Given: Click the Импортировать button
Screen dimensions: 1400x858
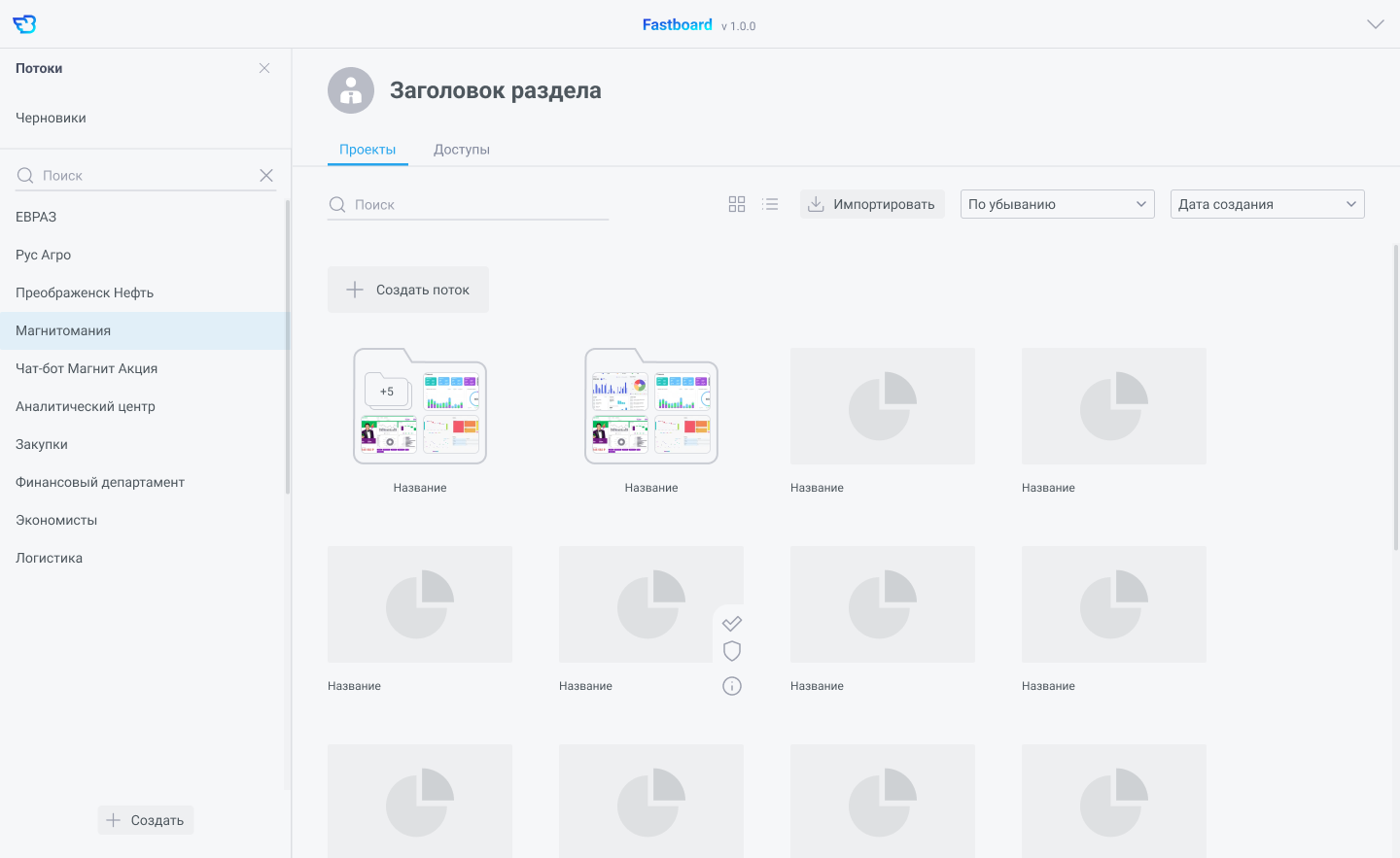Looking at the screenshot, I should [x=872, y=204].
